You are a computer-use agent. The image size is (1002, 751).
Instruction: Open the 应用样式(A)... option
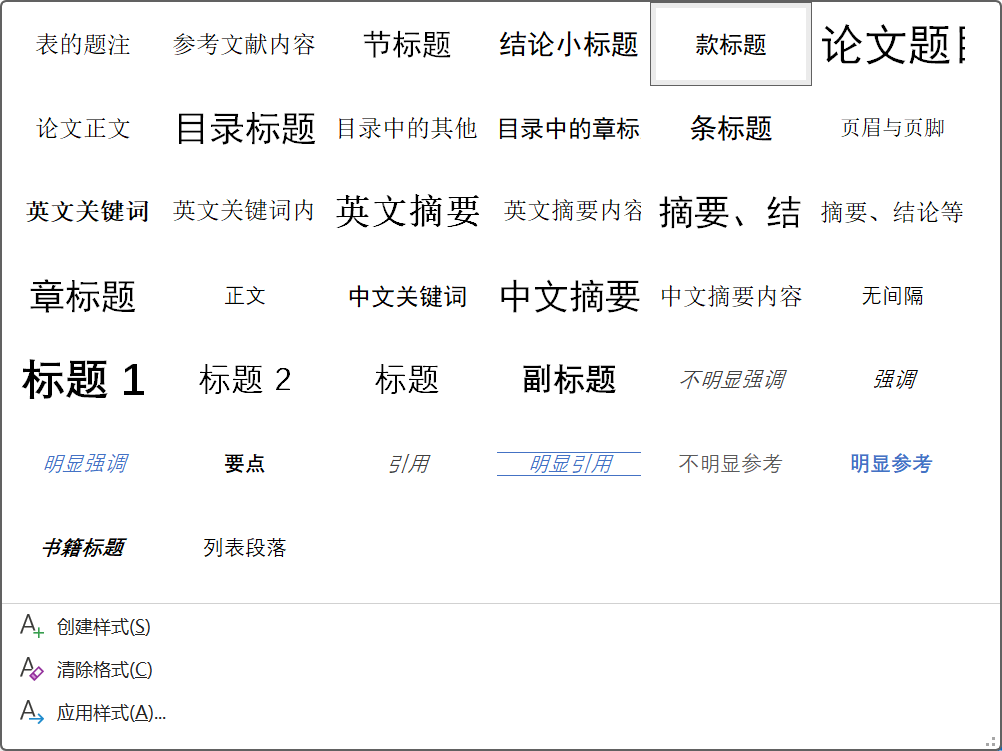coord(111,713)
